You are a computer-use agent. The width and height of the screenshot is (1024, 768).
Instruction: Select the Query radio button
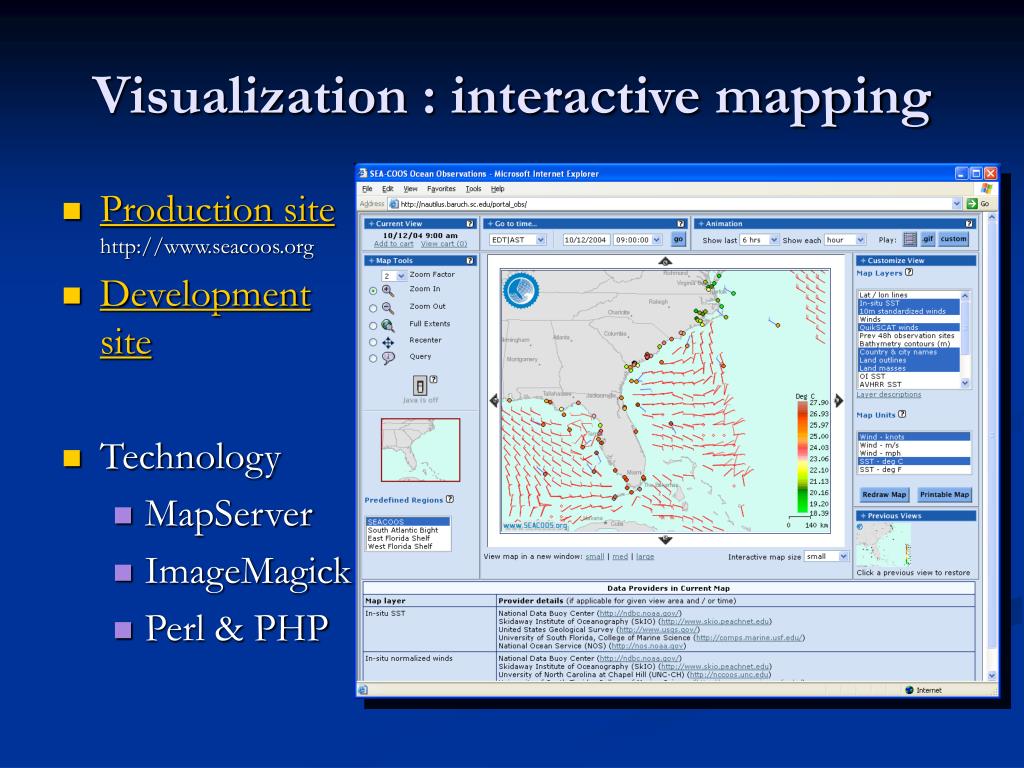point(373,359)
